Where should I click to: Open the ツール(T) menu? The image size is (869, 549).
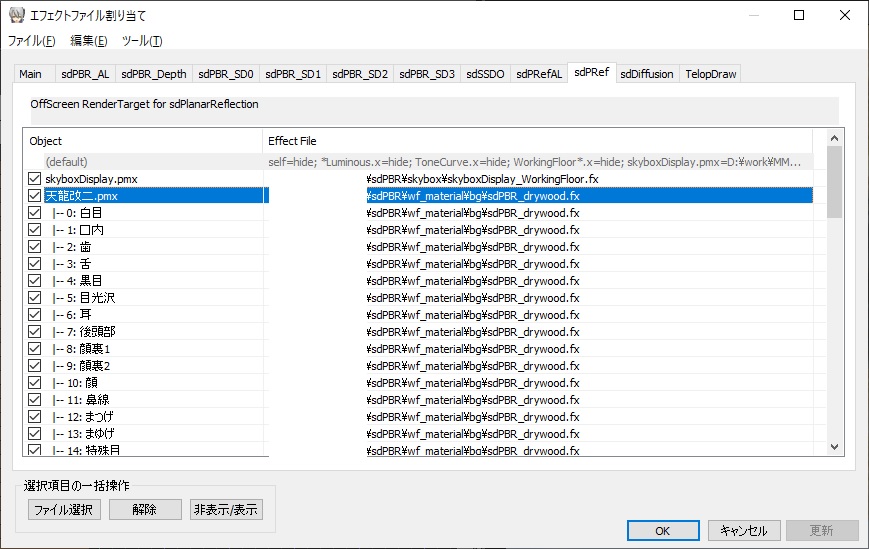point(141,41)
